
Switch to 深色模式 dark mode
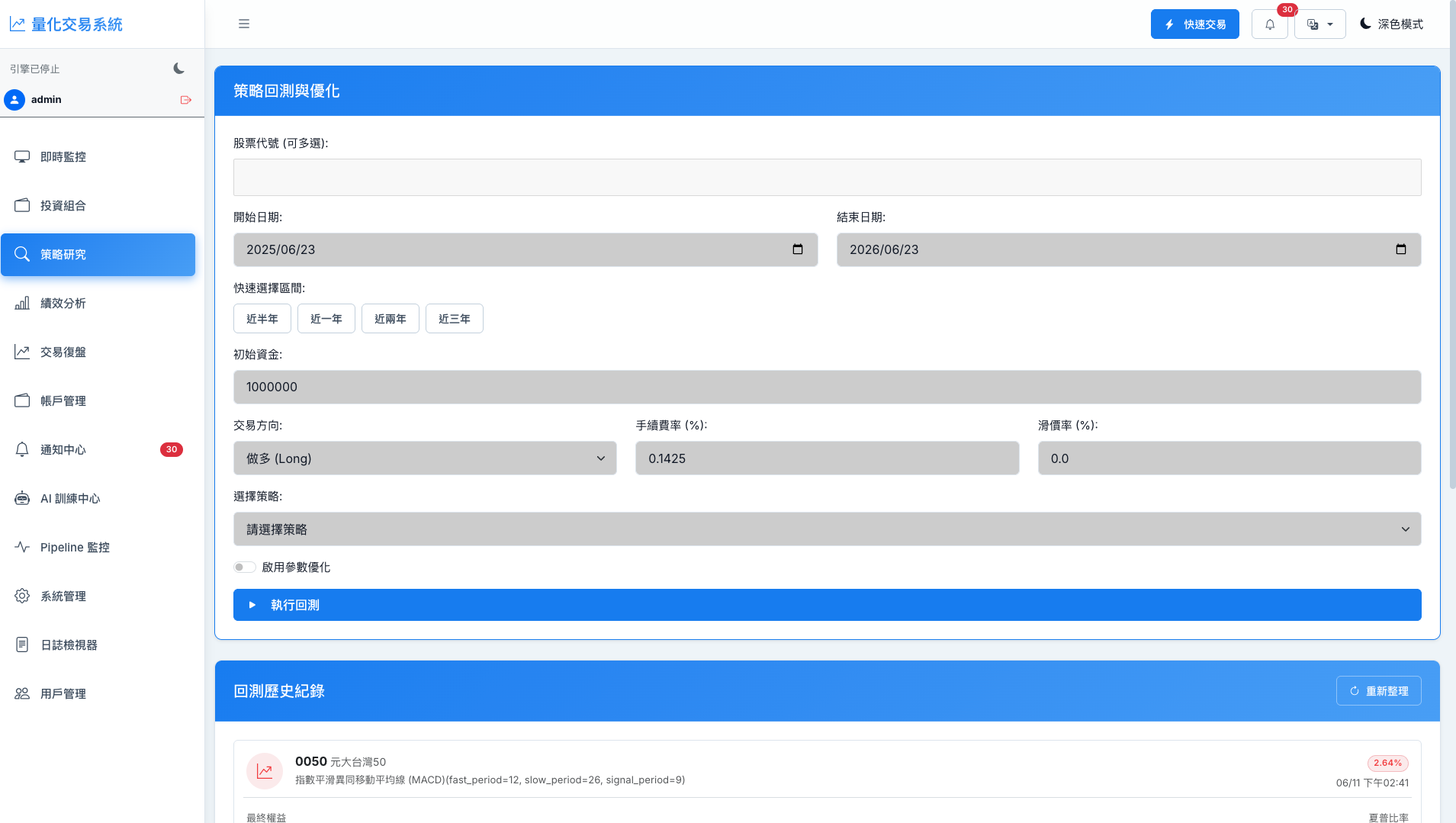pyautogui.click(x=1391, y=24)
